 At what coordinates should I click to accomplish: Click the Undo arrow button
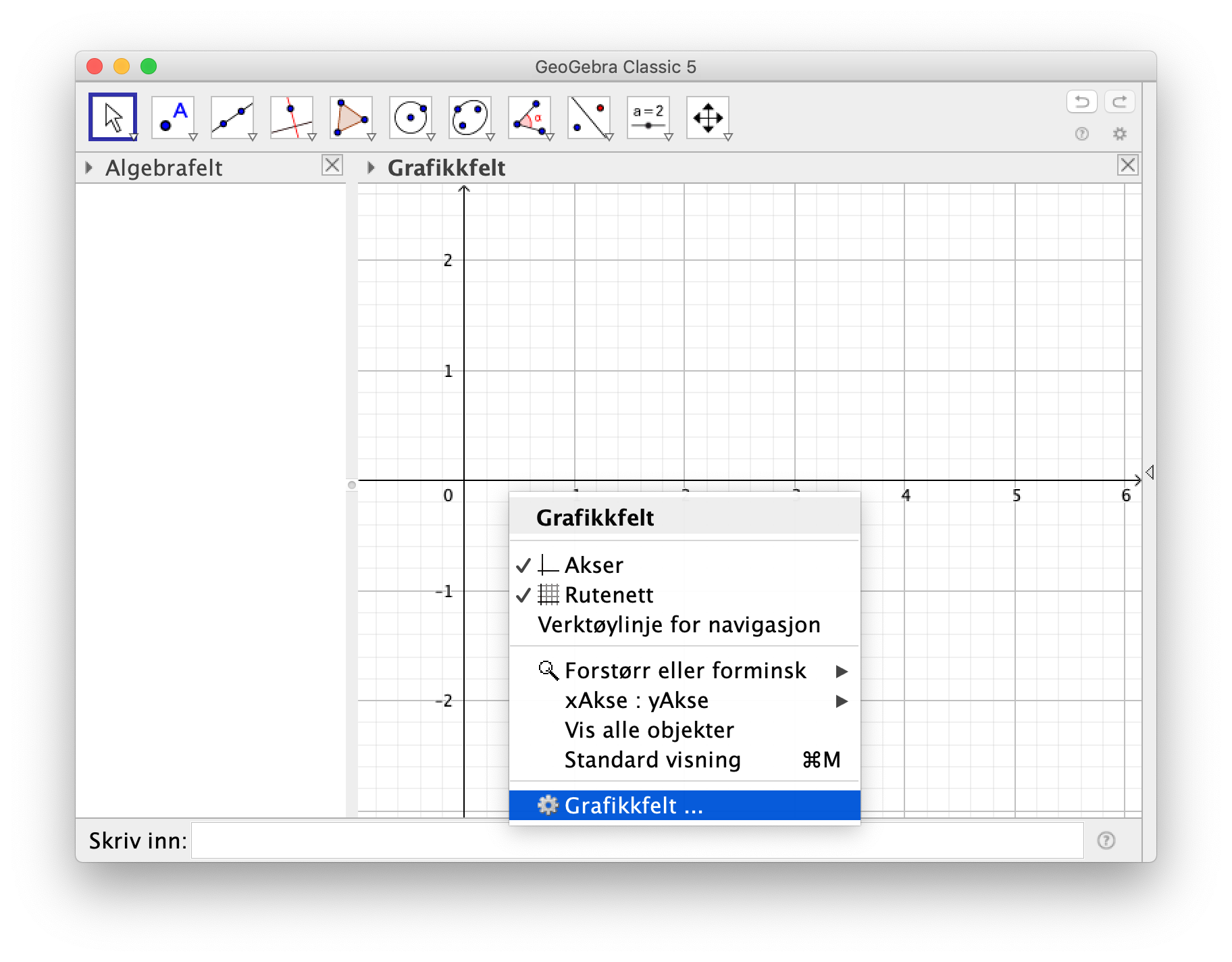click(x=1082, y=102)
